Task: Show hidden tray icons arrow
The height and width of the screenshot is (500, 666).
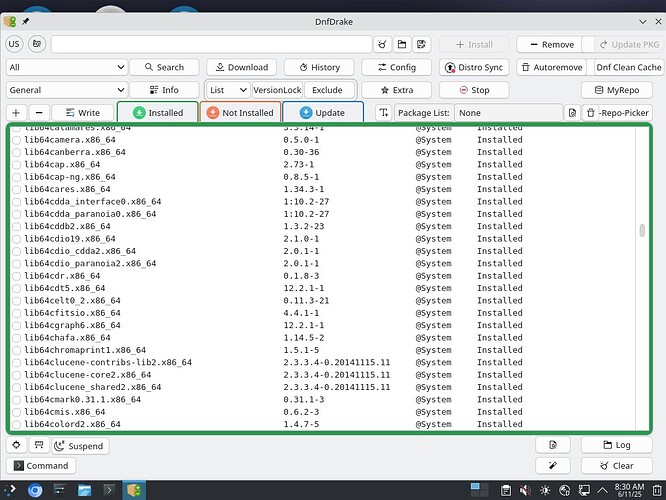Action: pos(602,491)
